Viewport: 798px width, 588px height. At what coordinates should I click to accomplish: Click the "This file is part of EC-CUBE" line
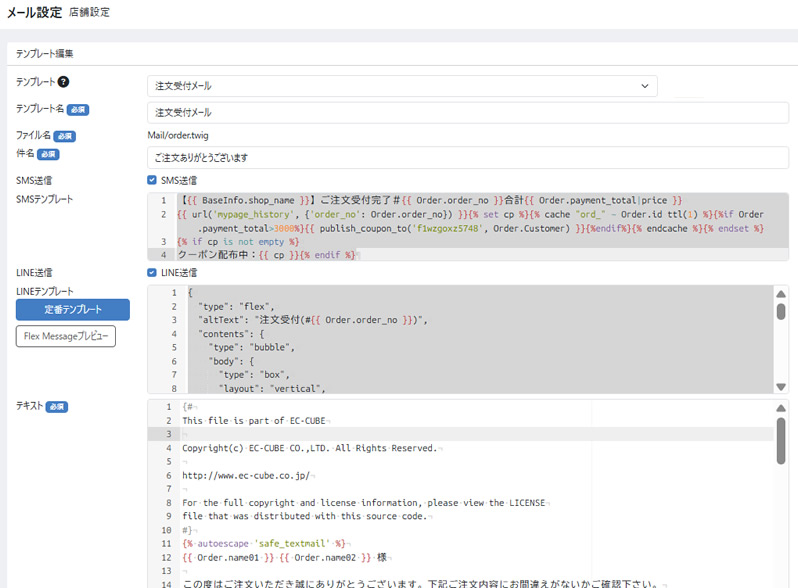[x=253, y=421]
